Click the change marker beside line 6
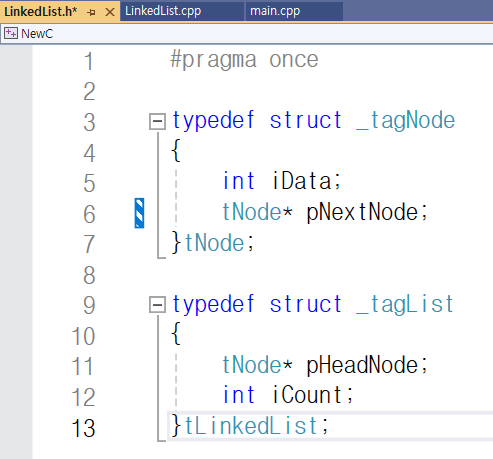493x459 pixels. (139, 213)
